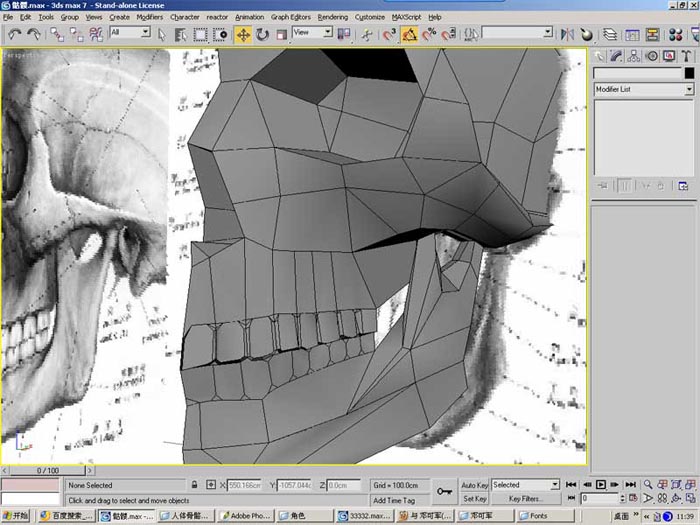700x525 pixels.
Task: Click the Play Animation button
Action: (601, 484)
